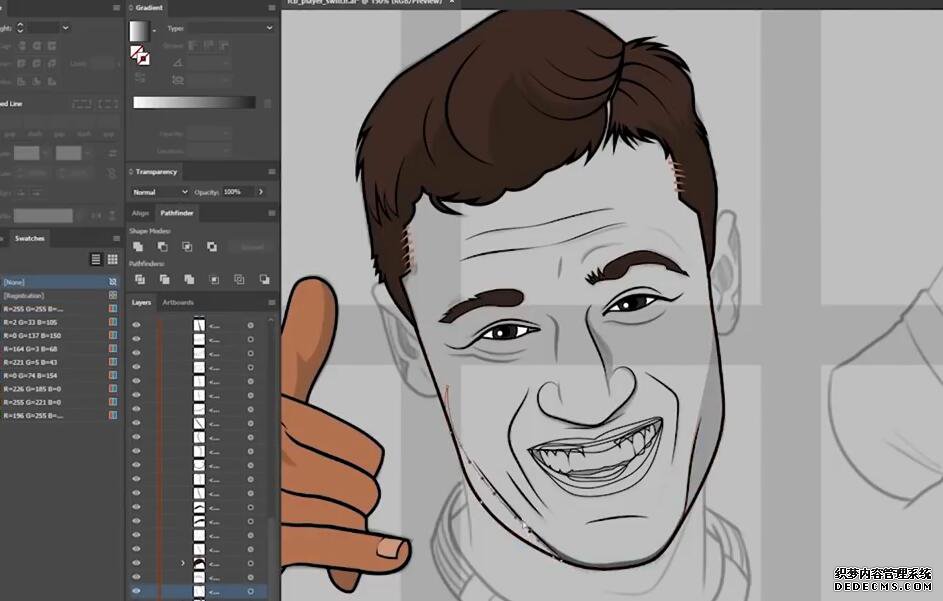The image size is (943, 601).
Task: Toggle visibility of the highlighted layer row
Action: [137, 591]
